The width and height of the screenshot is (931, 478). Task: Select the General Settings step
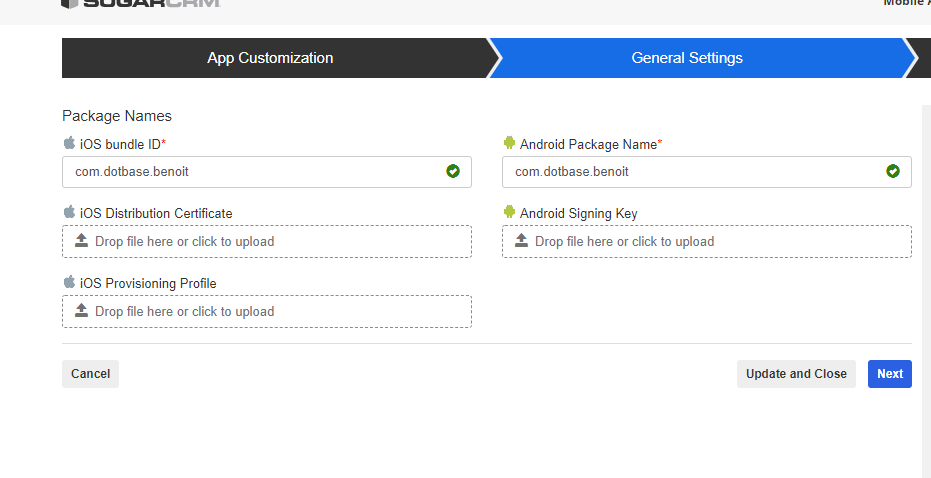[687, 58]
